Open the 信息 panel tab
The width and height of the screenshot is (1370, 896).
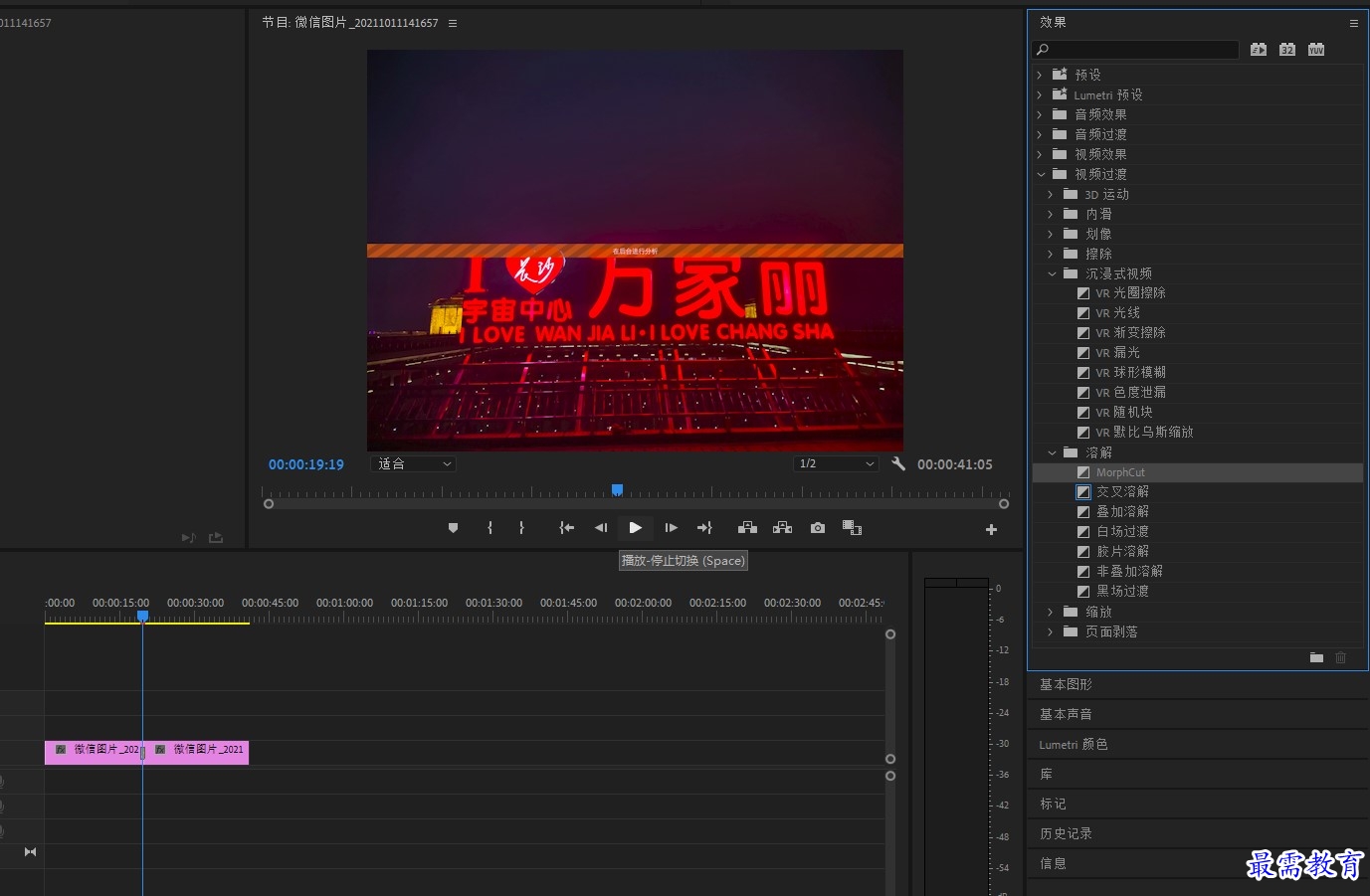click(1053, 863)
